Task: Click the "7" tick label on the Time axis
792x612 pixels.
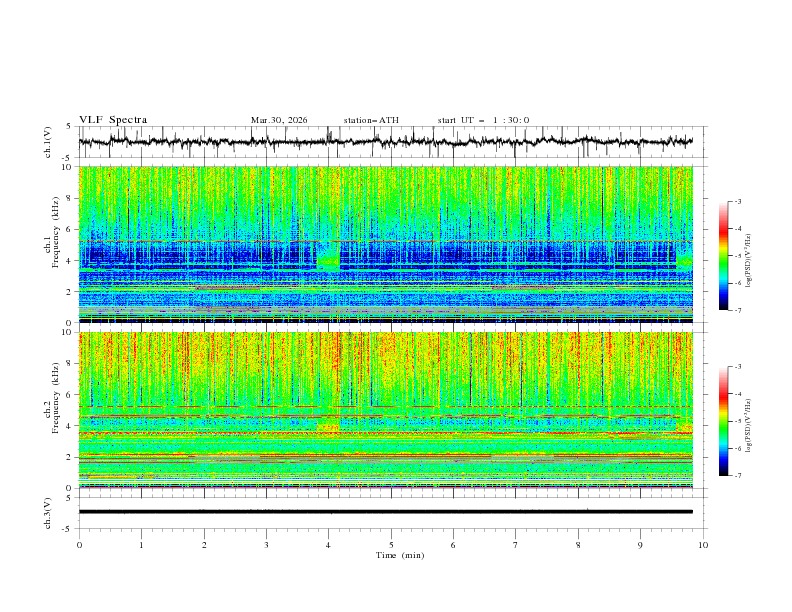Action: pos(516,545)
